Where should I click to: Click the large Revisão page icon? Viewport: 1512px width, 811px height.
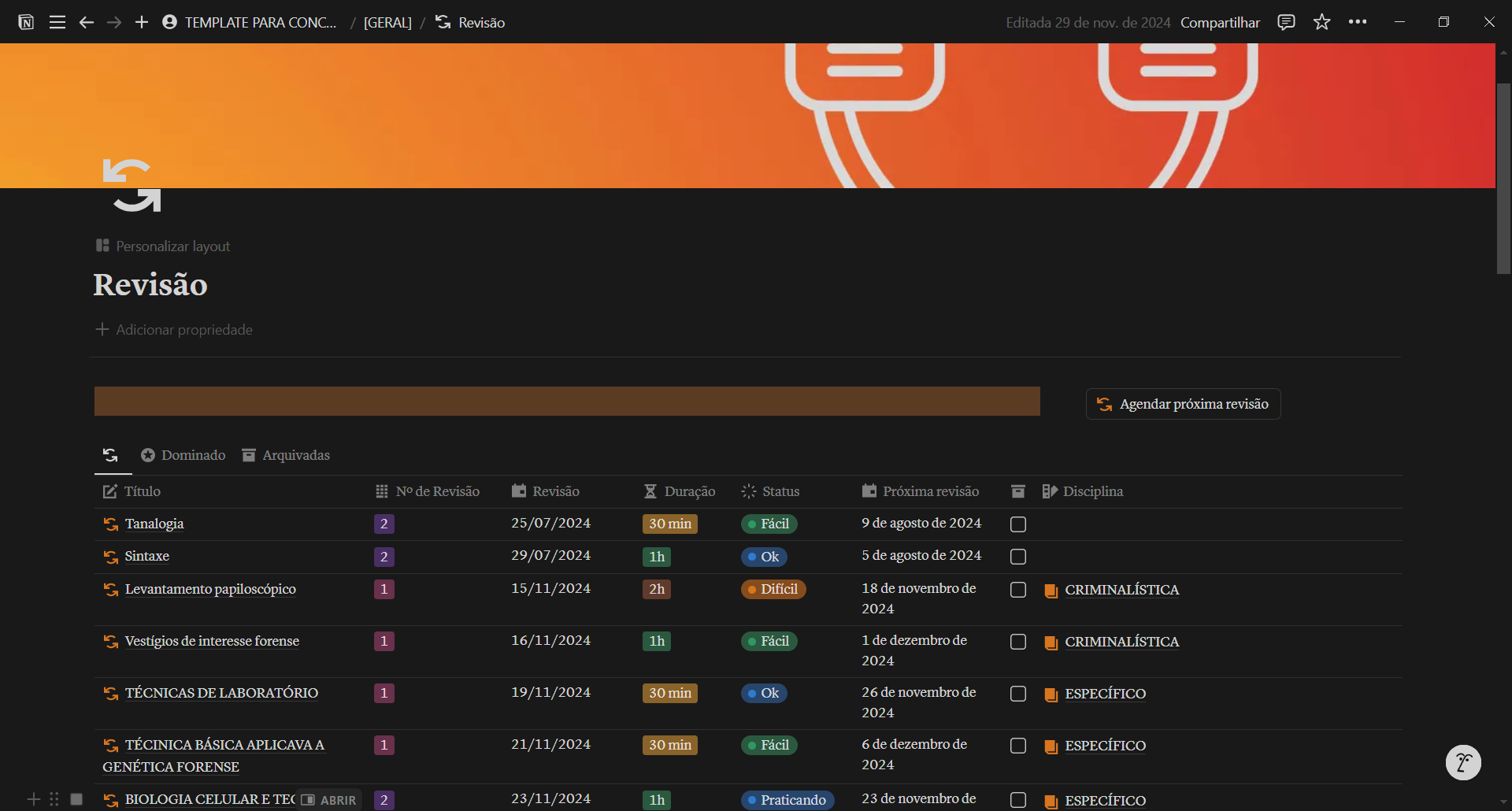[132, 186]
